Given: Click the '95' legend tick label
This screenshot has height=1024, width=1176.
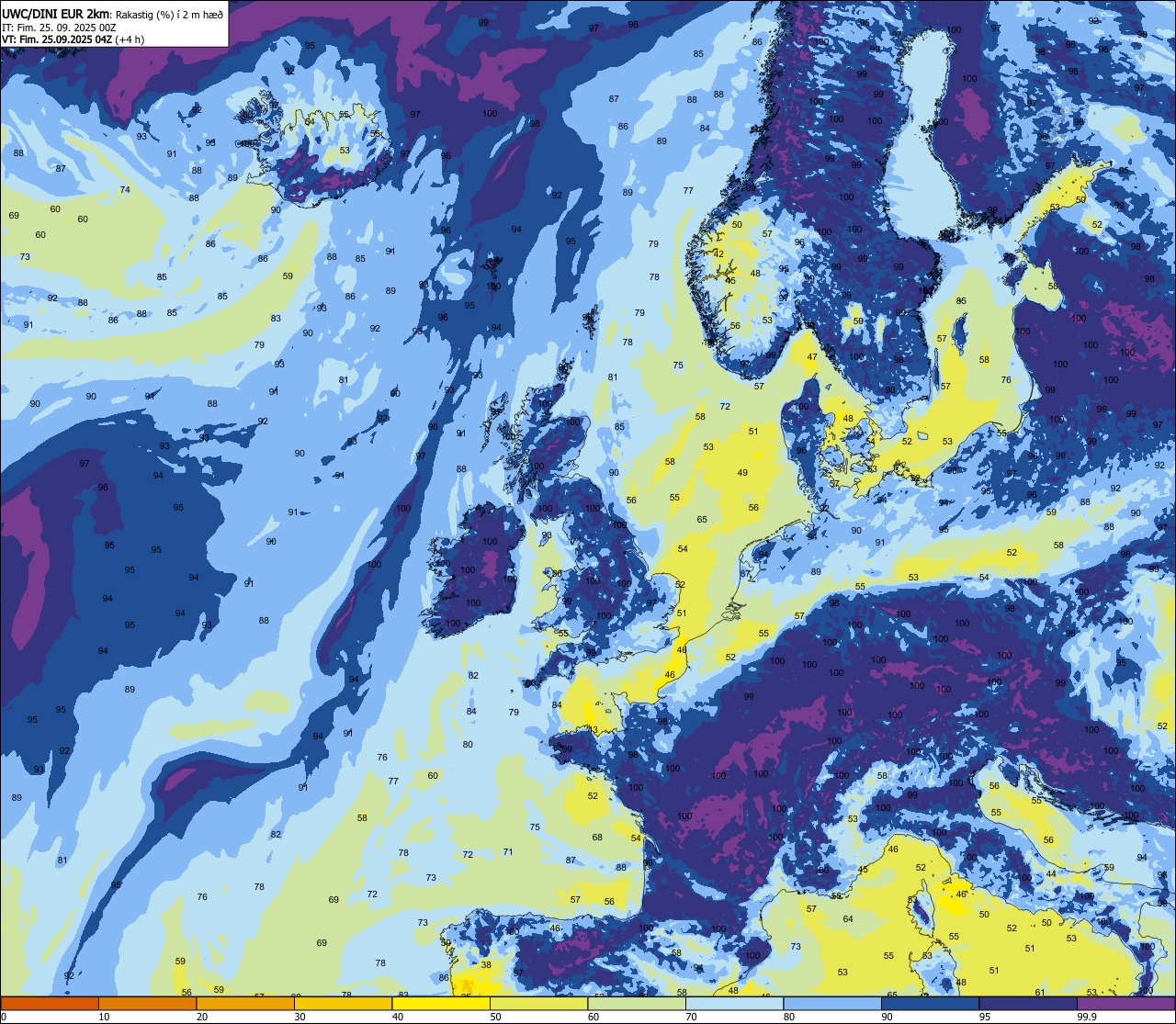Looking at the screenshot, I should (x=985, y=1017).
